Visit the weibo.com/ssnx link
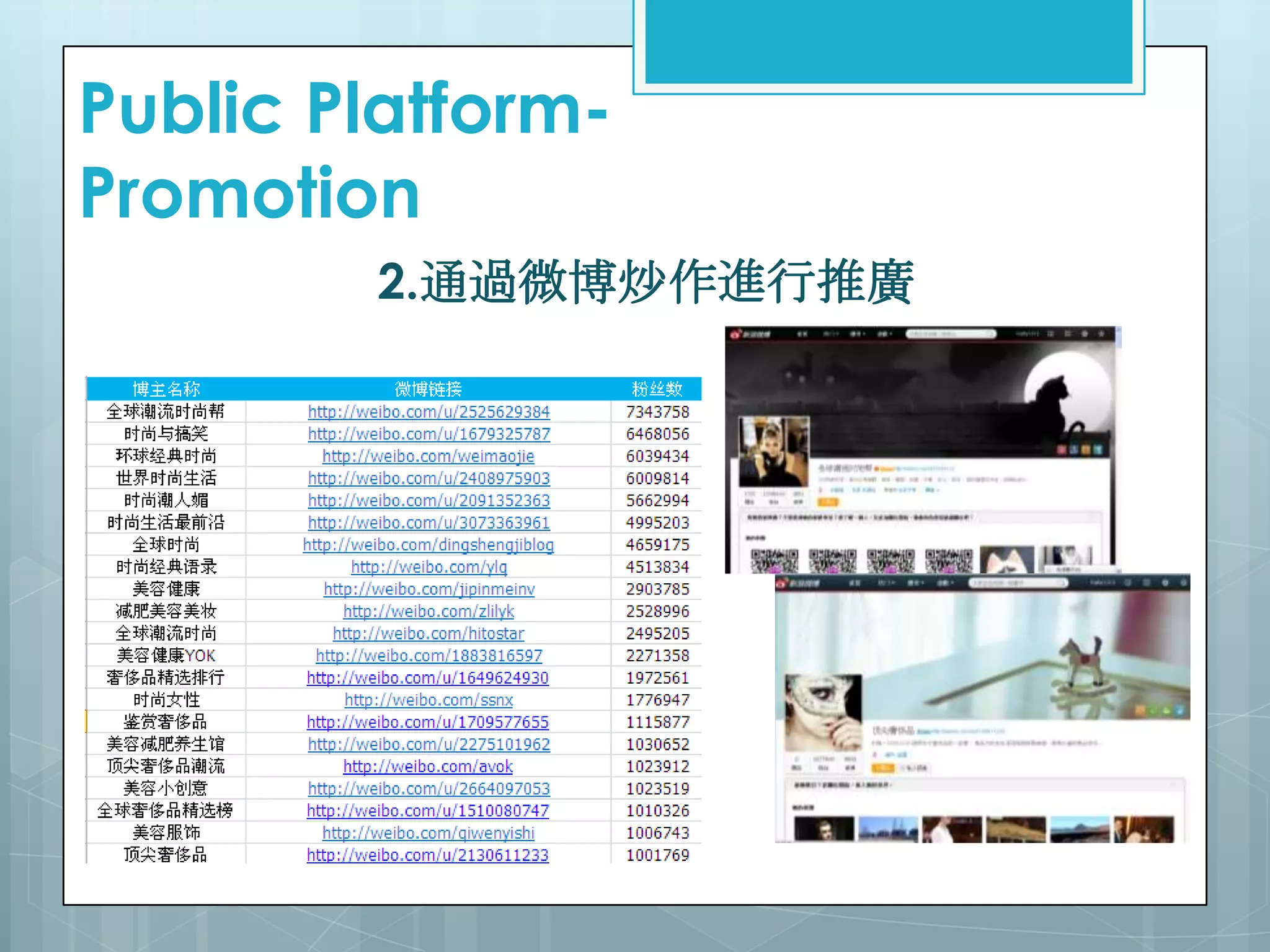1270x952 pixels. 429,700
